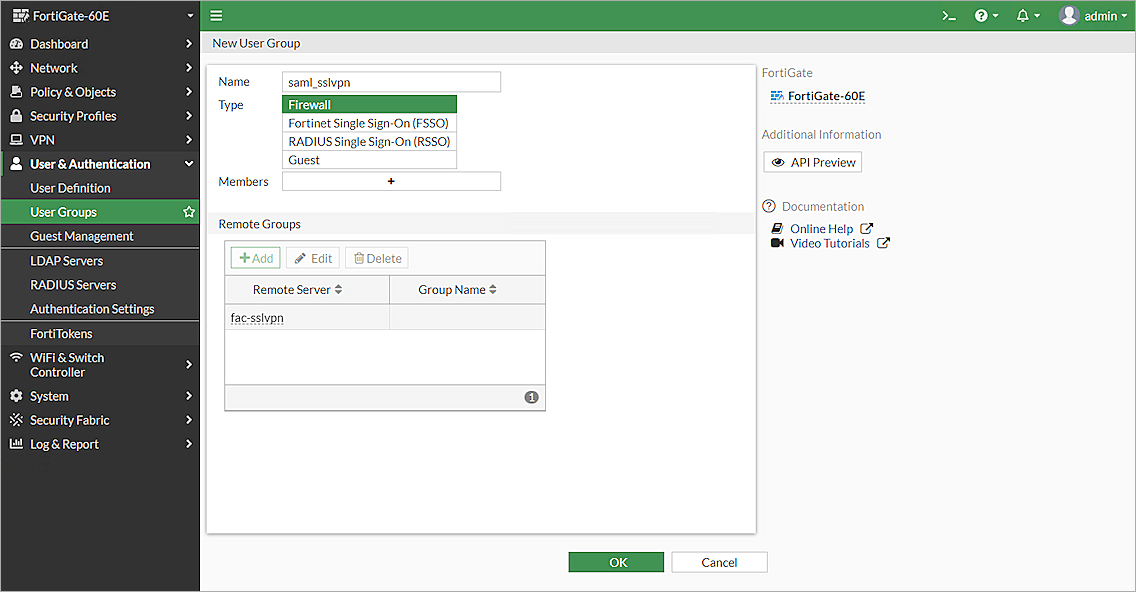Click the Video Tutorials external link icon
This screenshot has width=1136, height=592.
883,243
